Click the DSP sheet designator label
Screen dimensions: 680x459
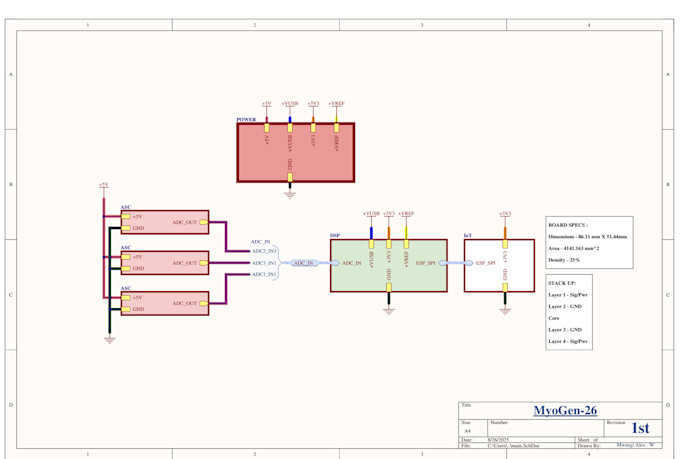[335, 236]
